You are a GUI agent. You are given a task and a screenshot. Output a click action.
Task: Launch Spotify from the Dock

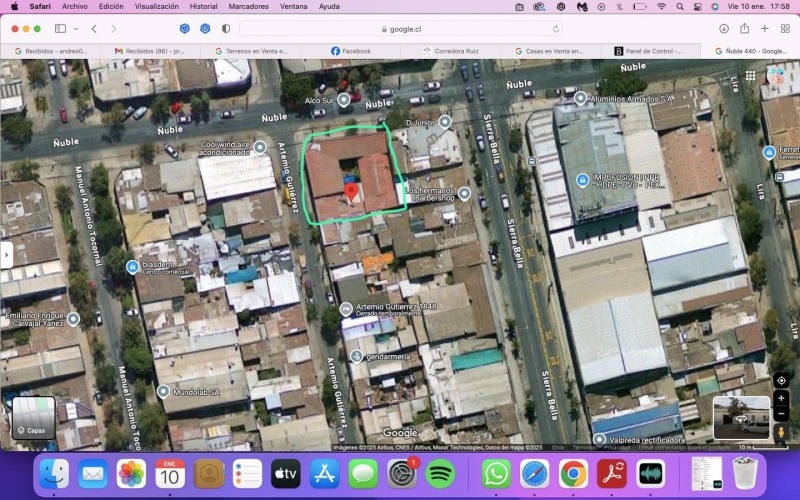(x=440, y=474)
